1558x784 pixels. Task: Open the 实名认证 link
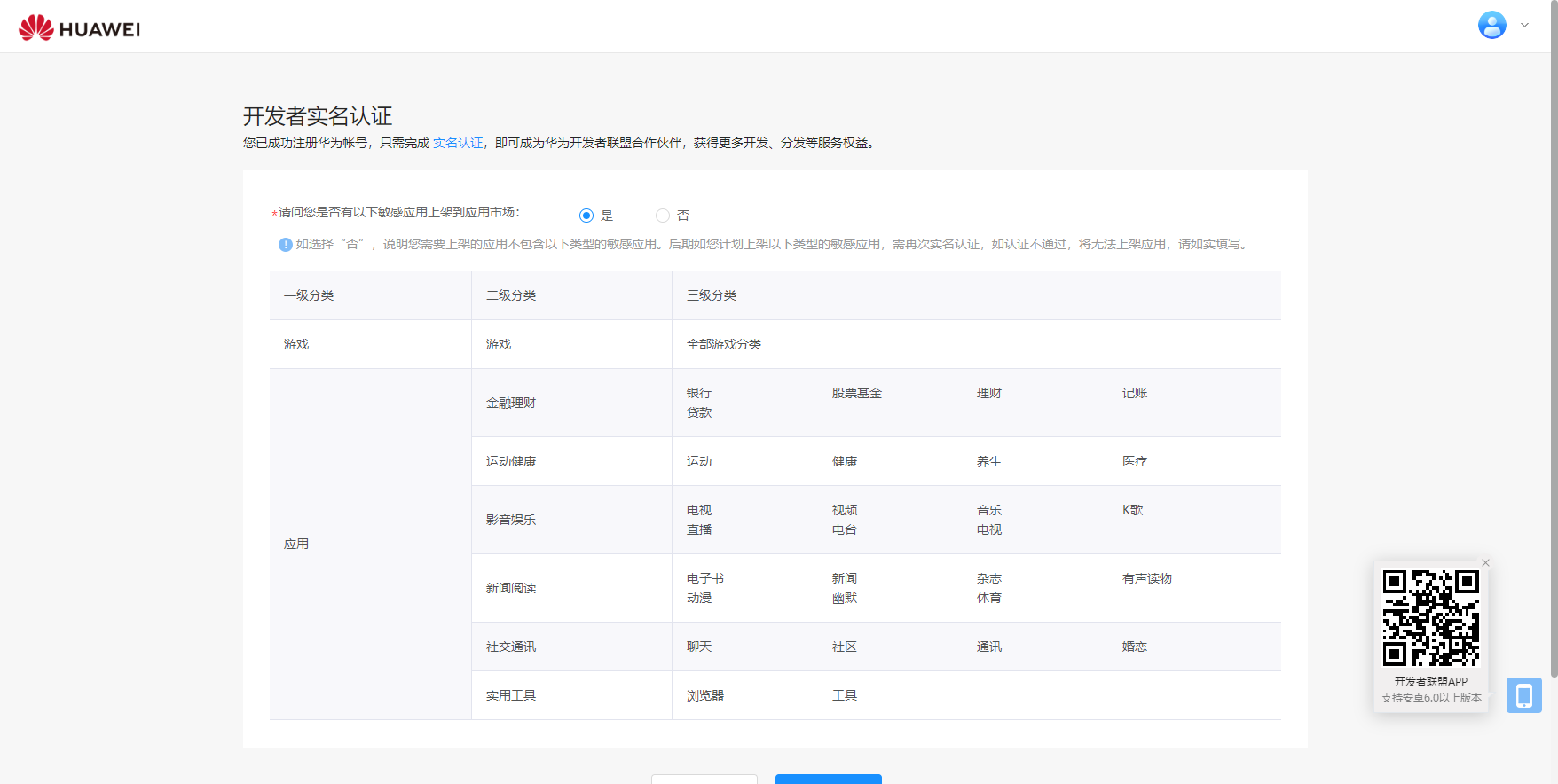(x=458, y=143)
